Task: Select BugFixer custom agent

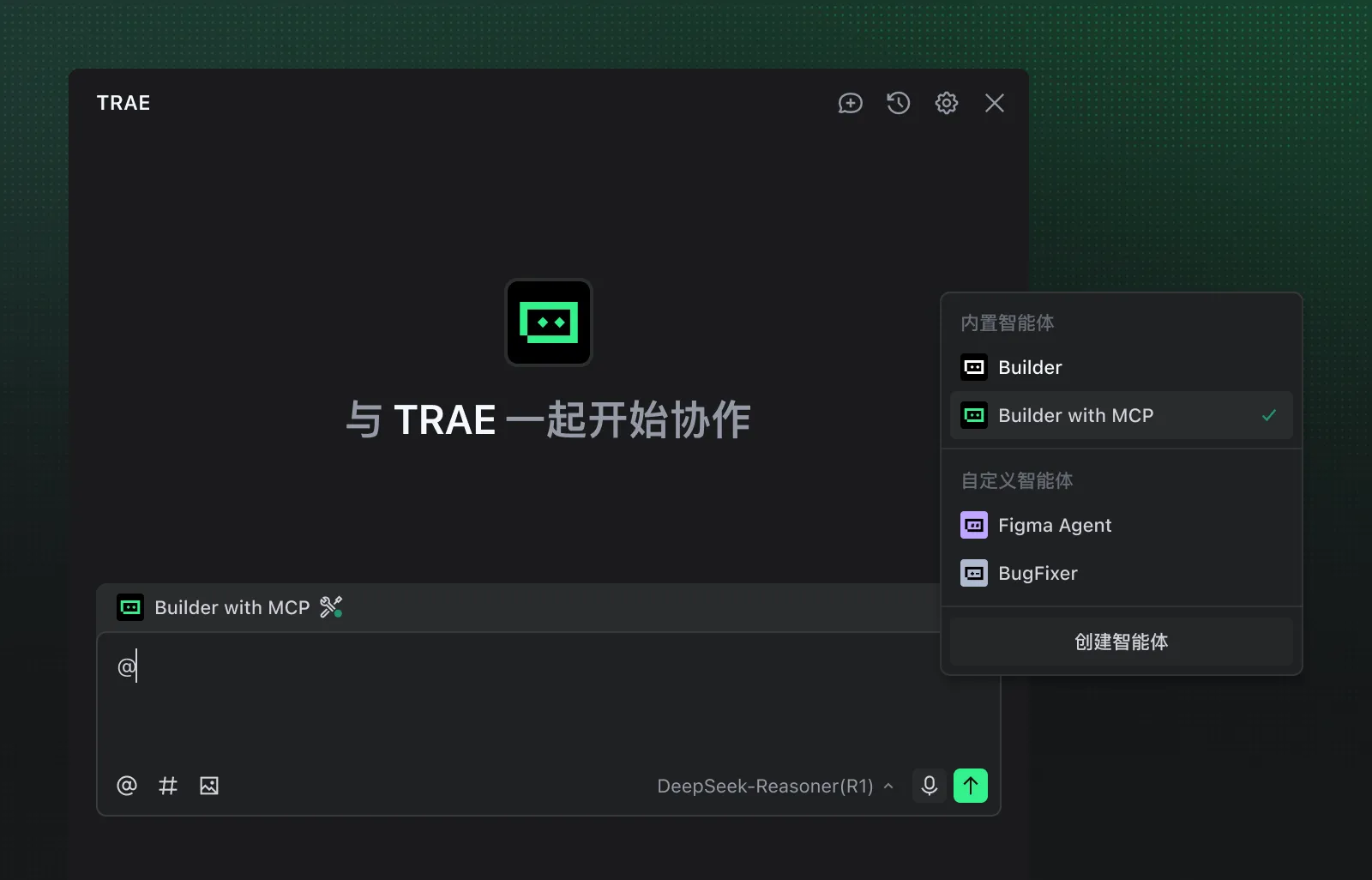Action: click(1122, 573)
